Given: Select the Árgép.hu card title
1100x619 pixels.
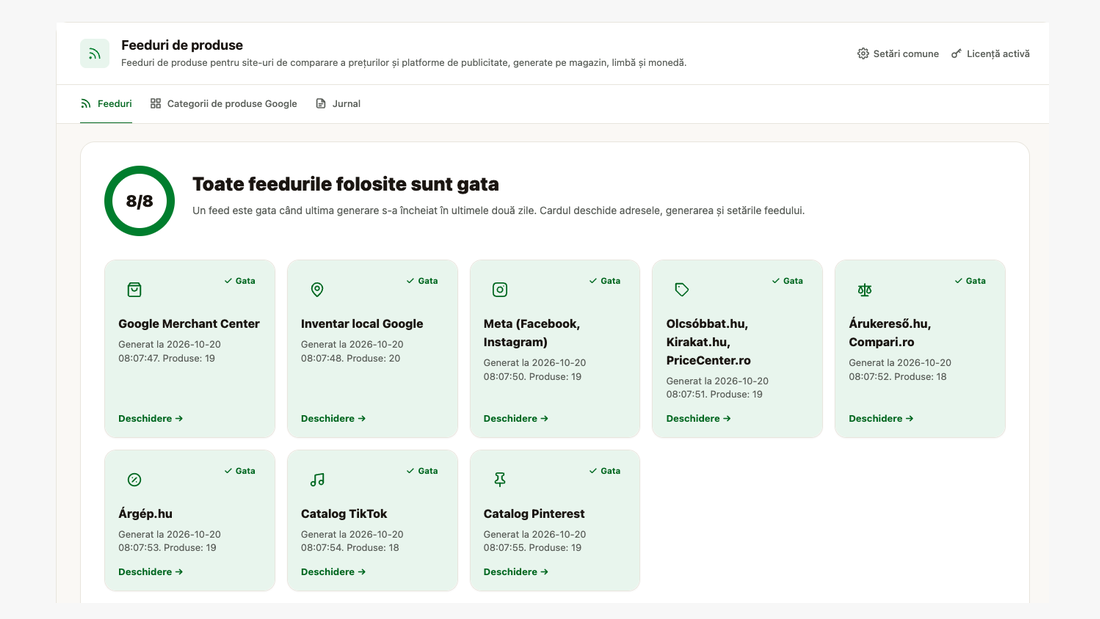Looking at the screenshot, I should (145, 514).
